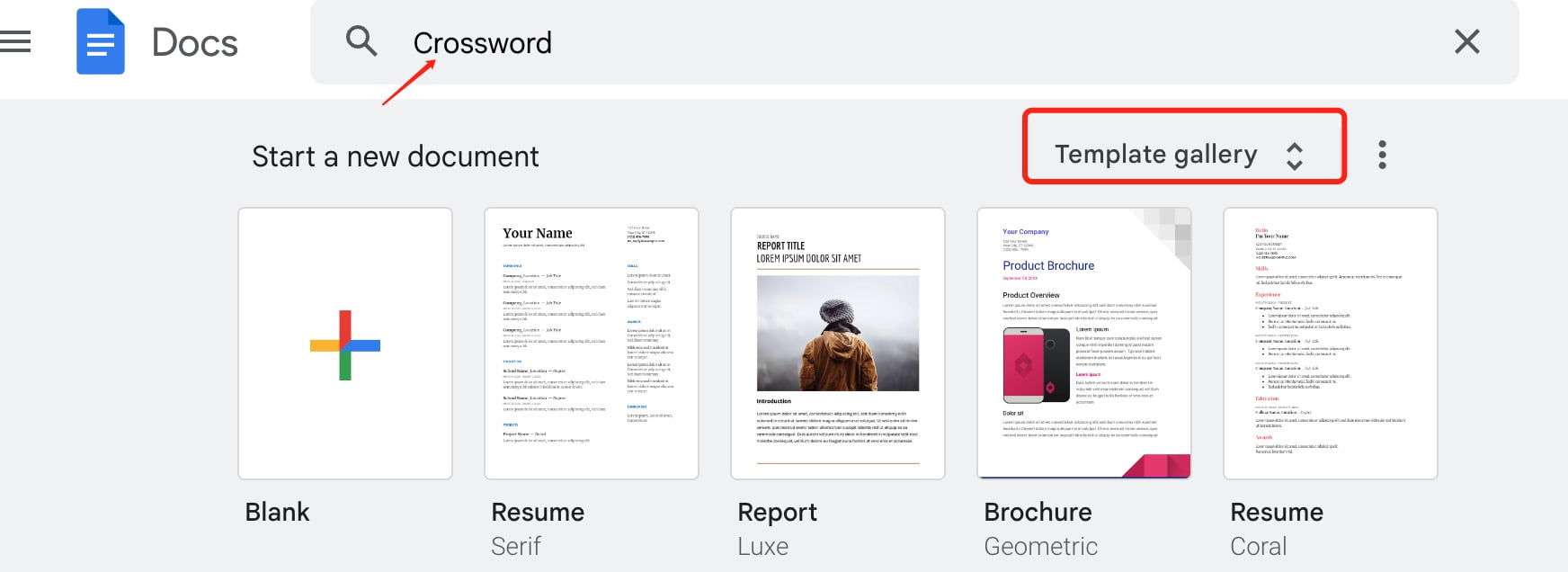
Task: Create a Blank document from thumbnail
Action: click(x=345, y=344)
